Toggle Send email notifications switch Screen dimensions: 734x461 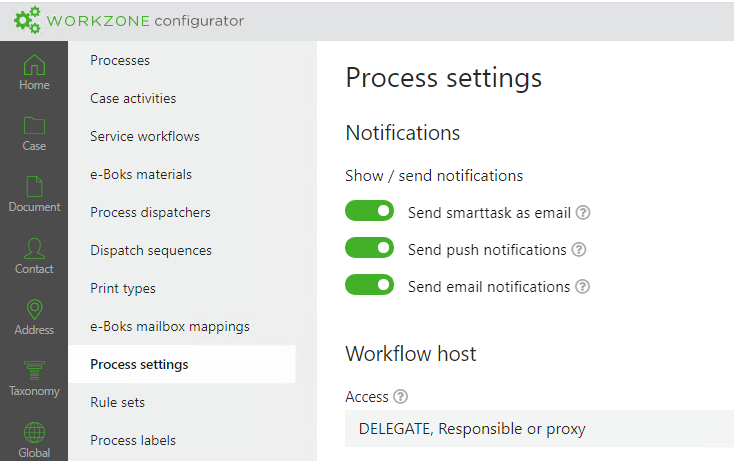click(369, 285)
